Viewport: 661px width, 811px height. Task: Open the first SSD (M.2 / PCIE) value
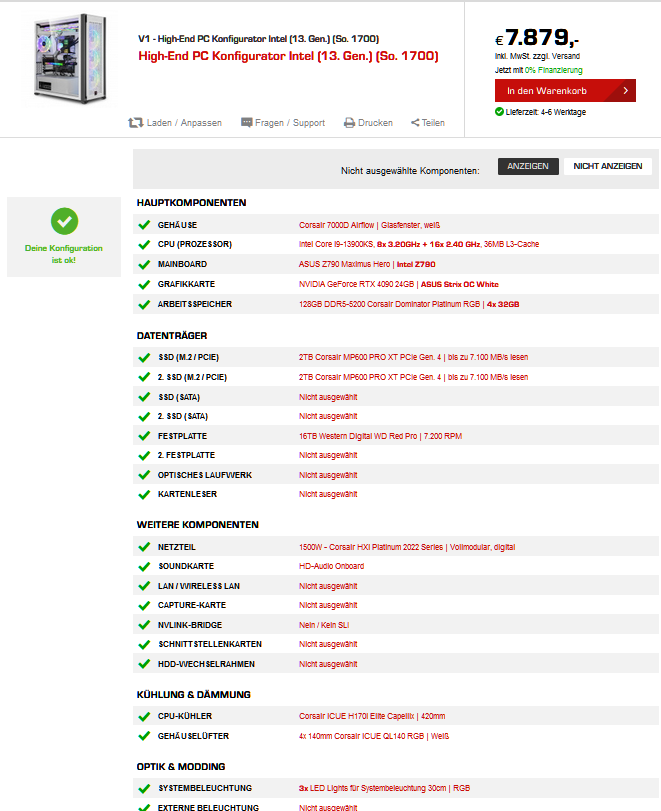(413, 357)
